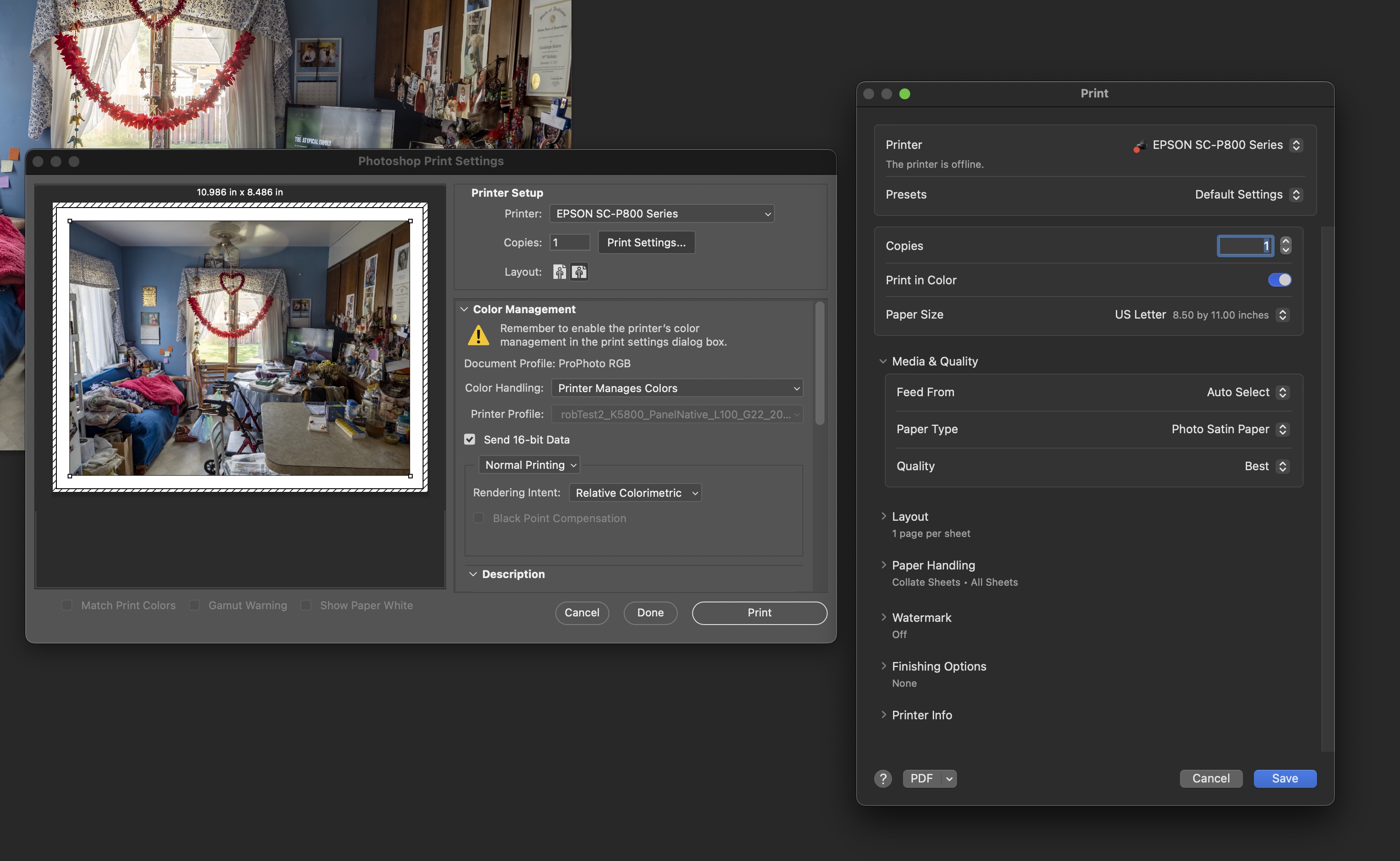Click the printer icon beside EPSON SC-P800 Series
The image size is (1400, 861).
1139,146
